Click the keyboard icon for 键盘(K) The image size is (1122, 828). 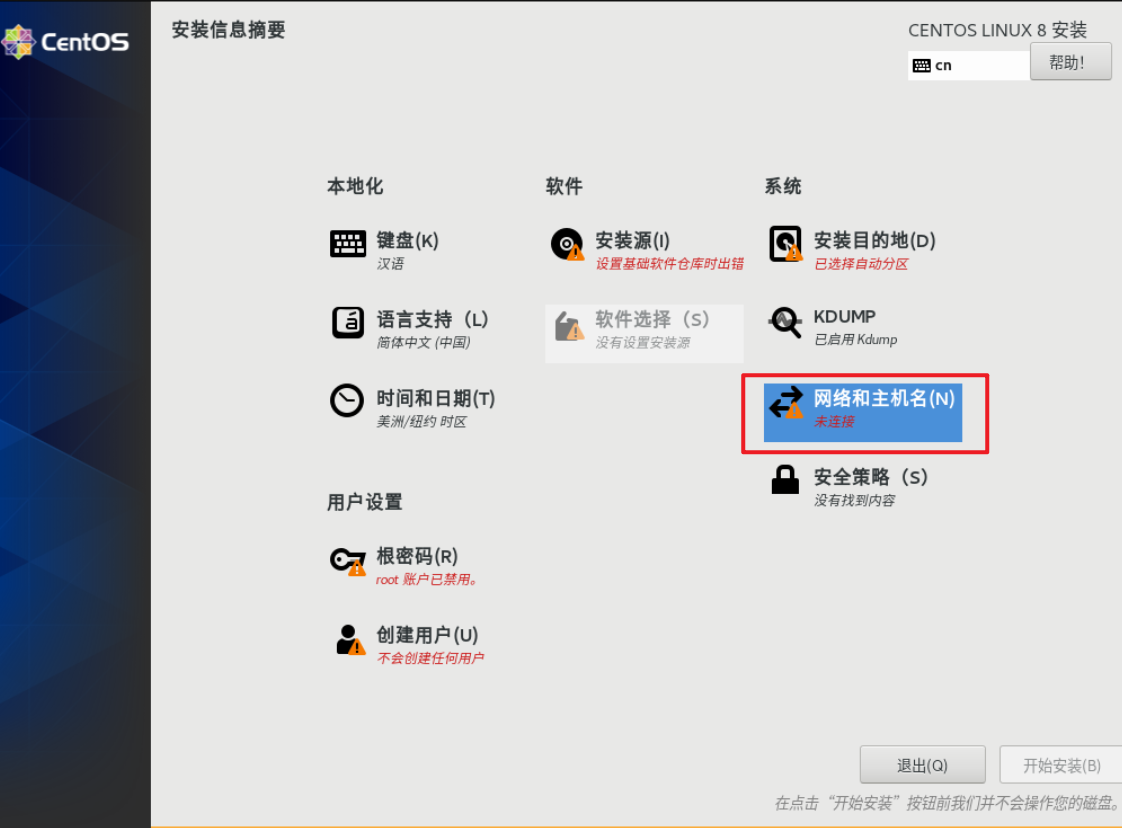(x=348, y=244)
